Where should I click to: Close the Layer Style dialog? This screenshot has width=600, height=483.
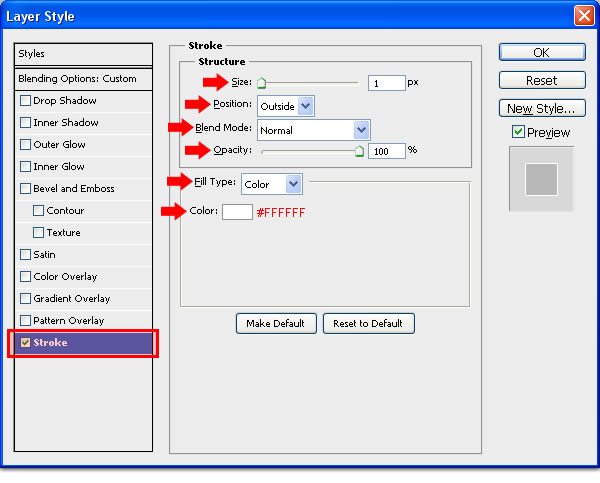tap(584, 16)
